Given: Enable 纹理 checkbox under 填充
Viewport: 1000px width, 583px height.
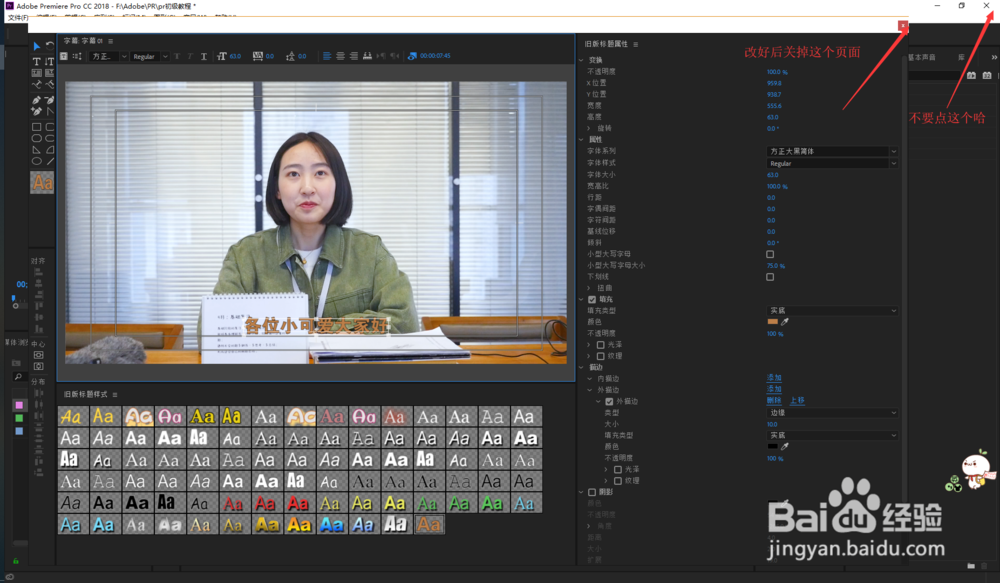Looking at the screenshot, I should (600, 356).
